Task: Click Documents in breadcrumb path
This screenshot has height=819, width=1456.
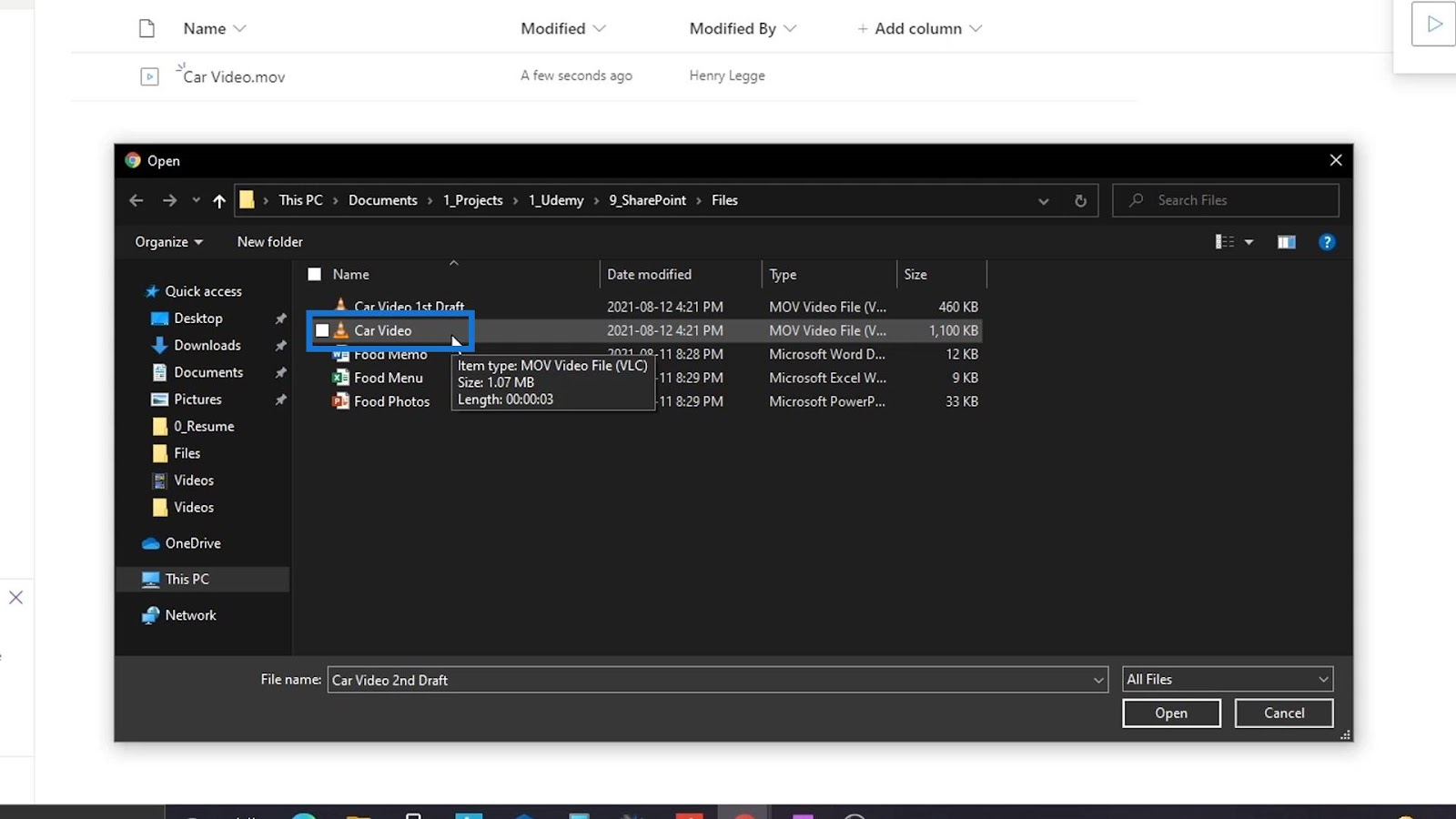Action: [382, 200]
